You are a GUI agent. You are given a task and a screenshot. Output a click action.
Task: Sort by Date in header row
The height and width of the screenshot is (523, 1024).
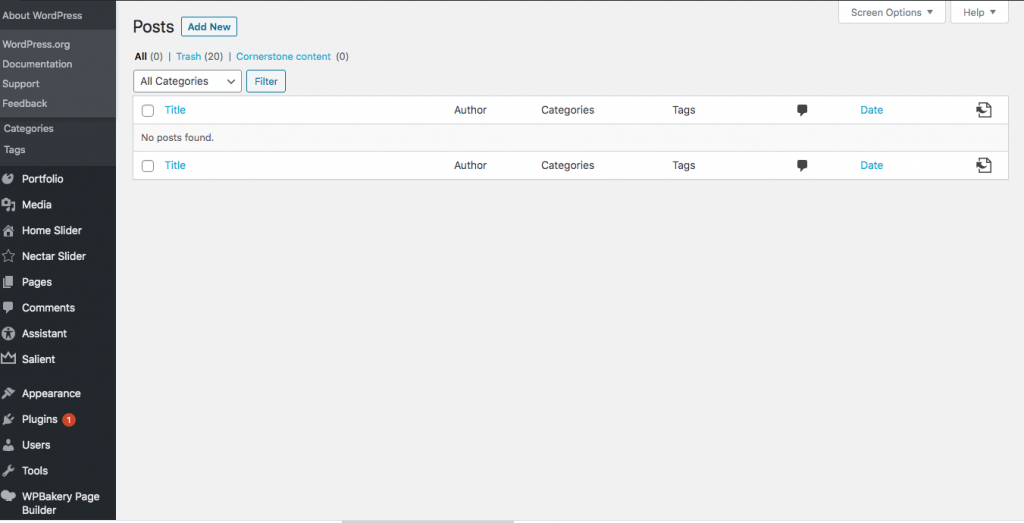[x=871, y=110]
